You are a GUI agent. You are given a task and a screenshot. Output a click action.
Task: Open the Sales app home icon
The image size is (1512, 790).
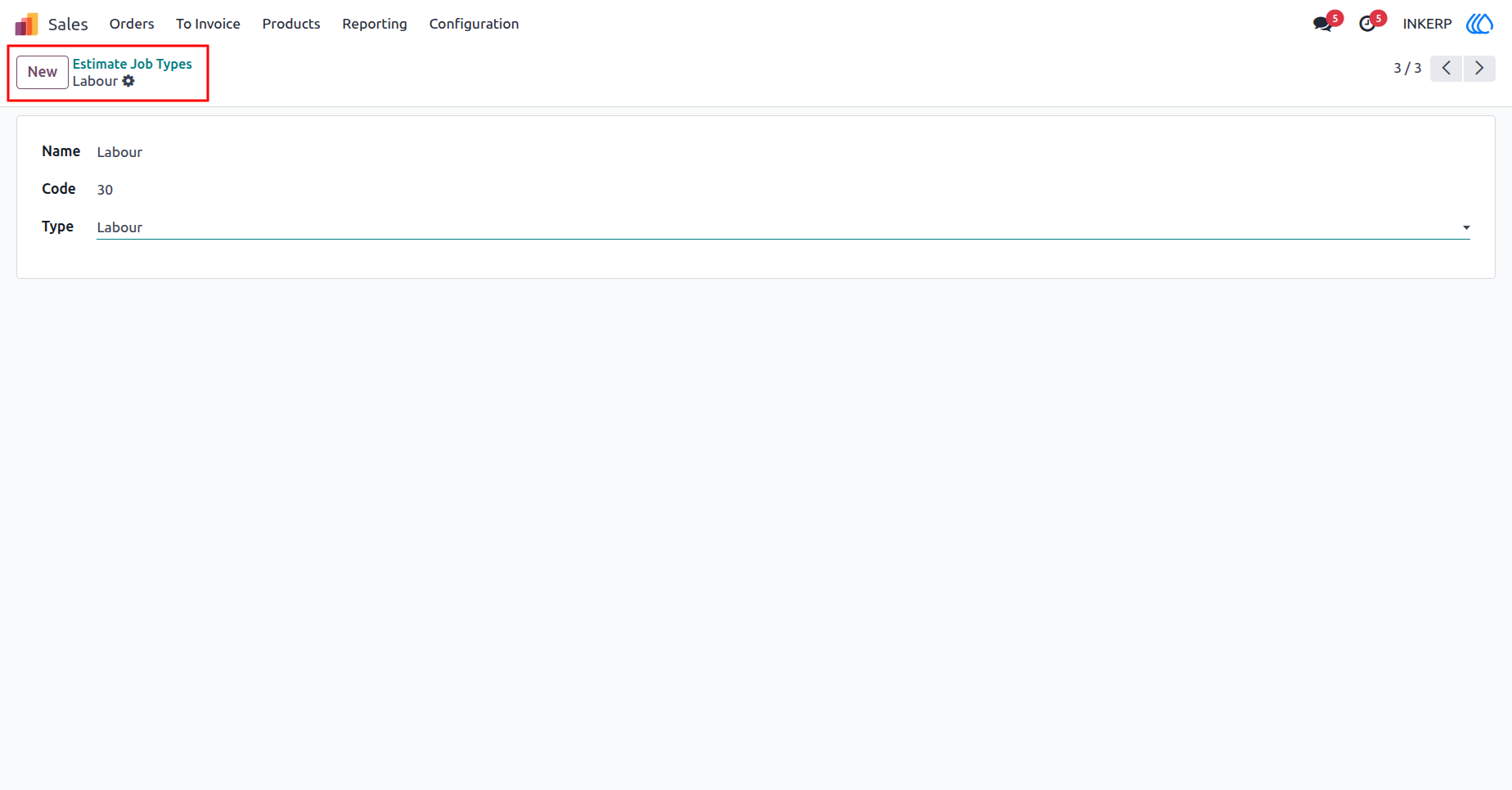26,24
